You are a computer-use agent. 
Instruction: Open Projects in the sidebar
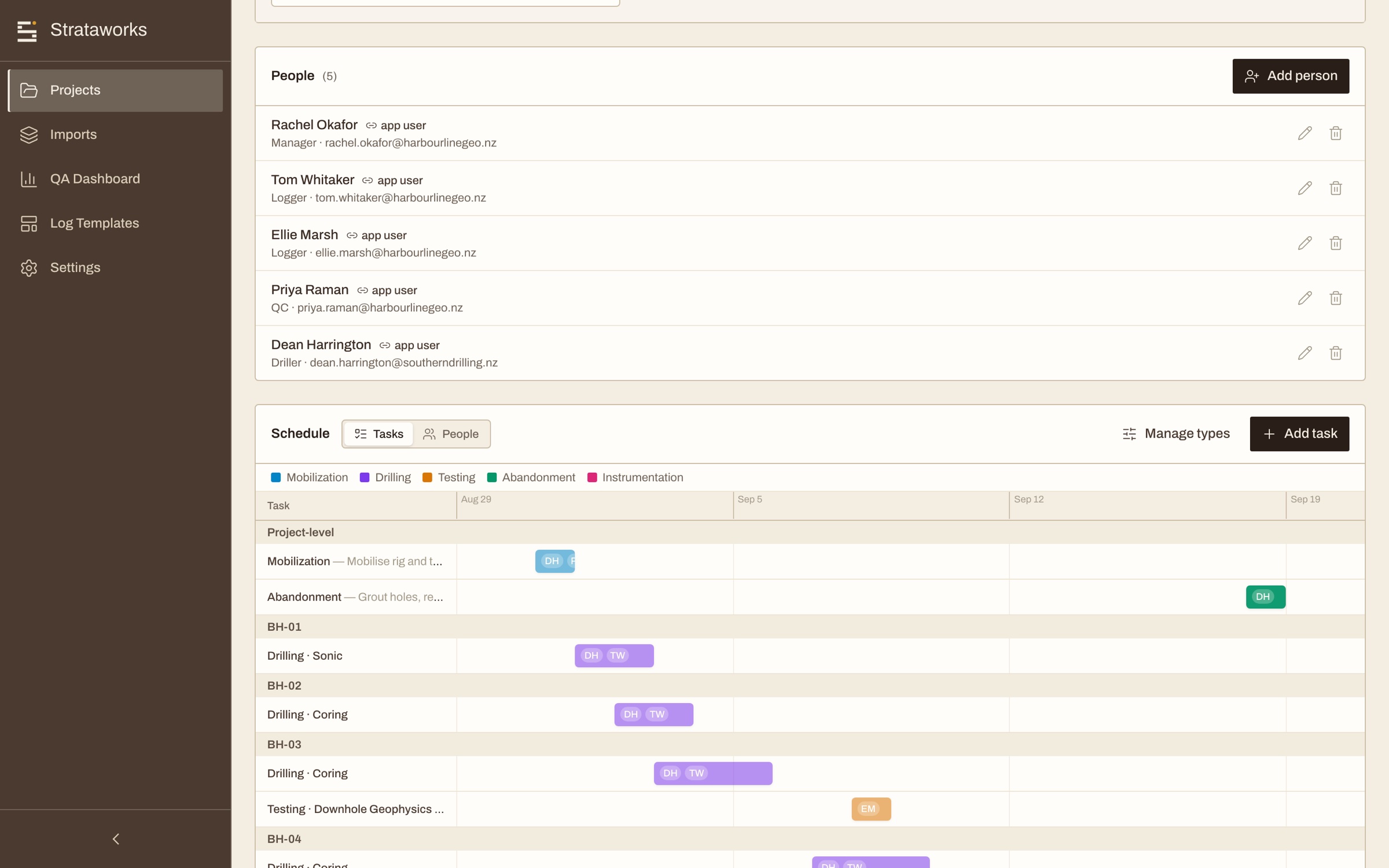coord(116,90)
